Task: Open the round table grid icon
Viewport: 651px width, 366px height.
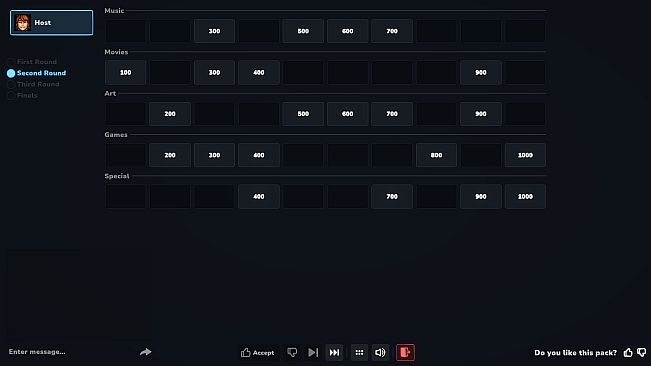Action: (x=359, y=352)
